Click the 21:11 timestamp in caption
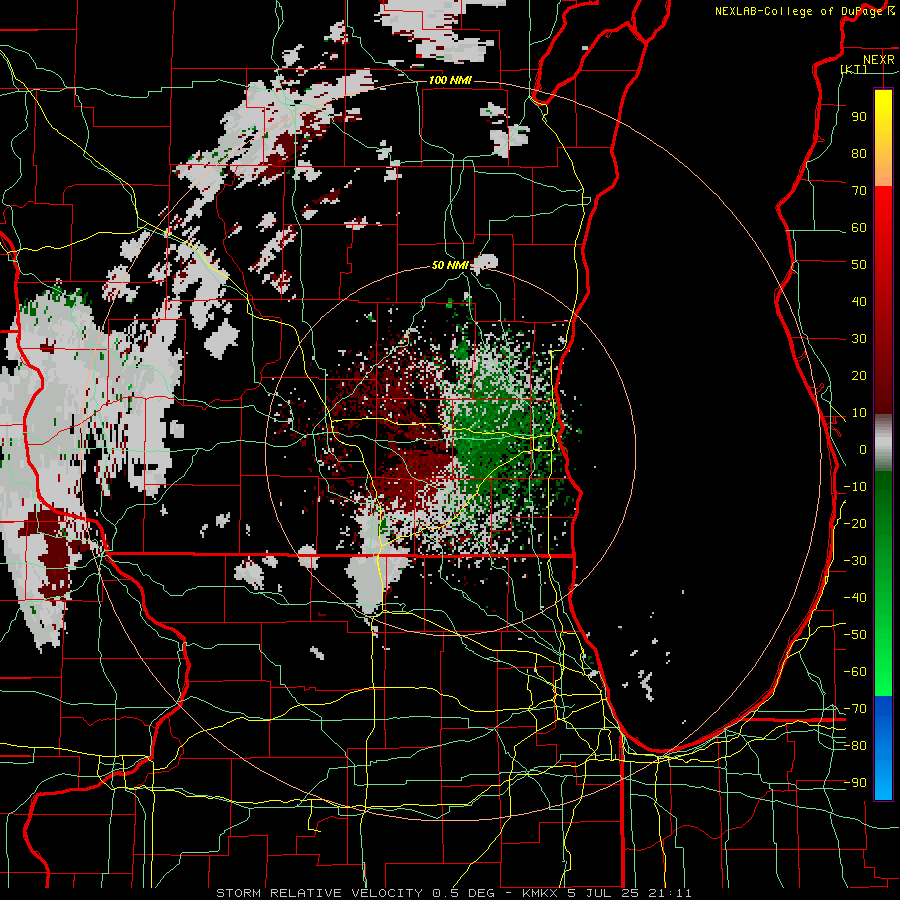 coord(670,893)
